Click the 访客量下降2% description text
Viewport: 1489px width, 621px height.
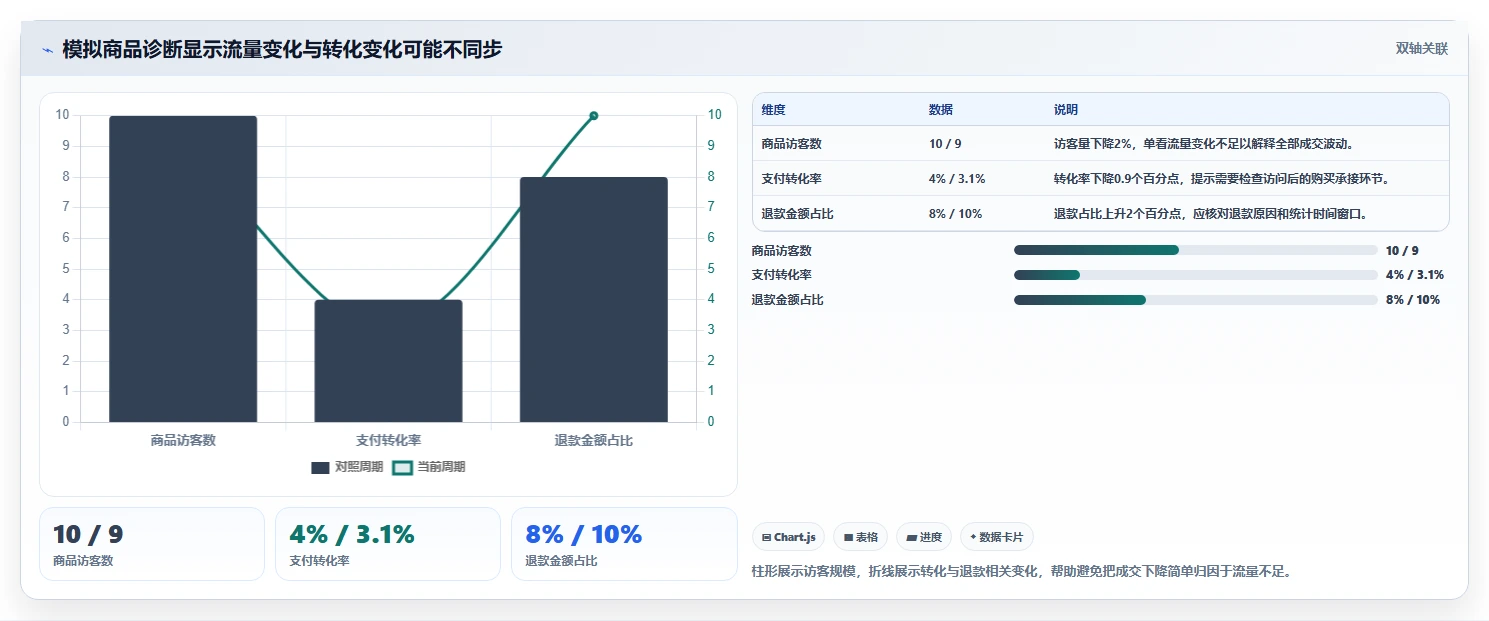(1203, 144)
